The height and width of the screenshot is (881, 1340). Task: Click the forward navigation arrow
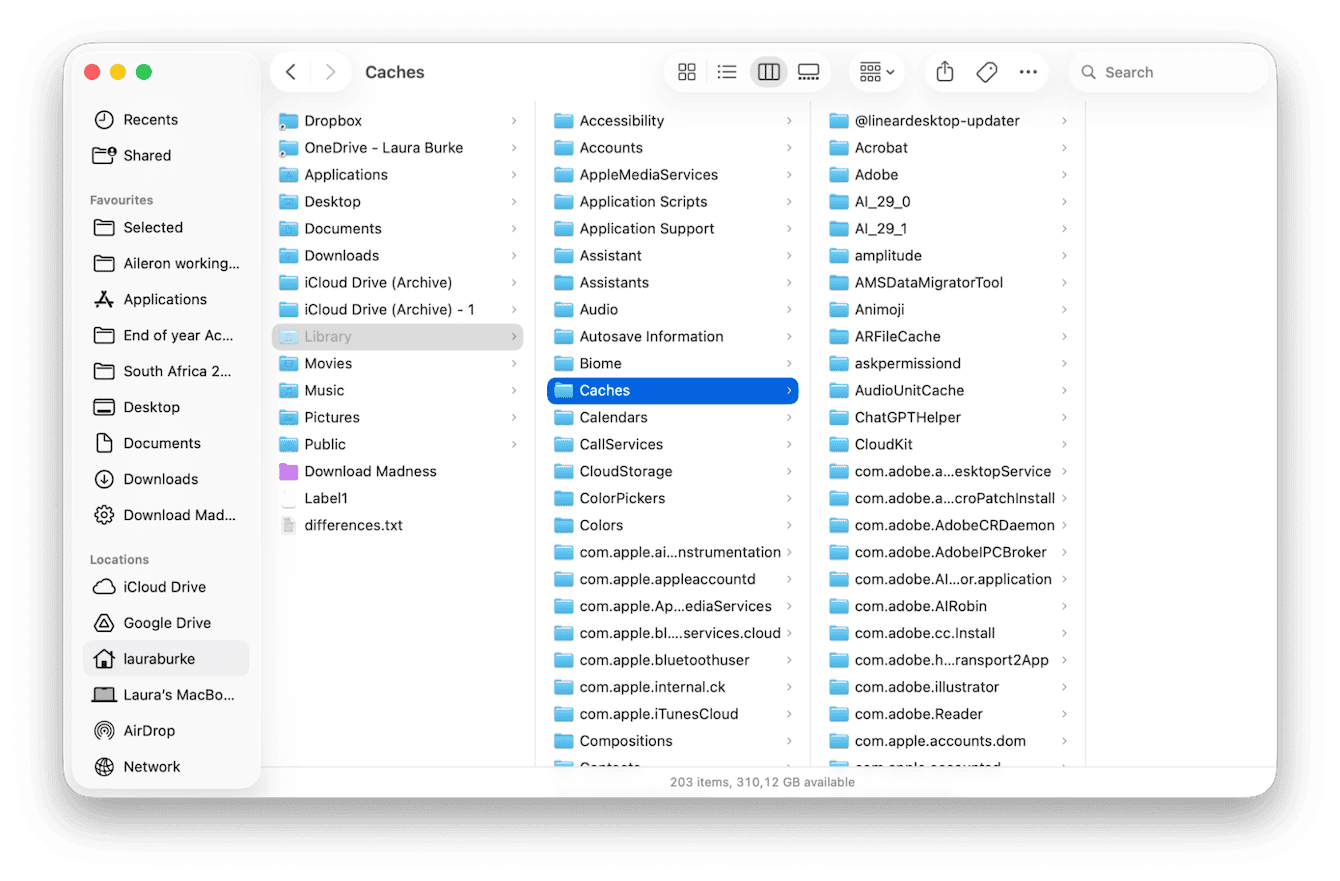click(x=330, y=71)
